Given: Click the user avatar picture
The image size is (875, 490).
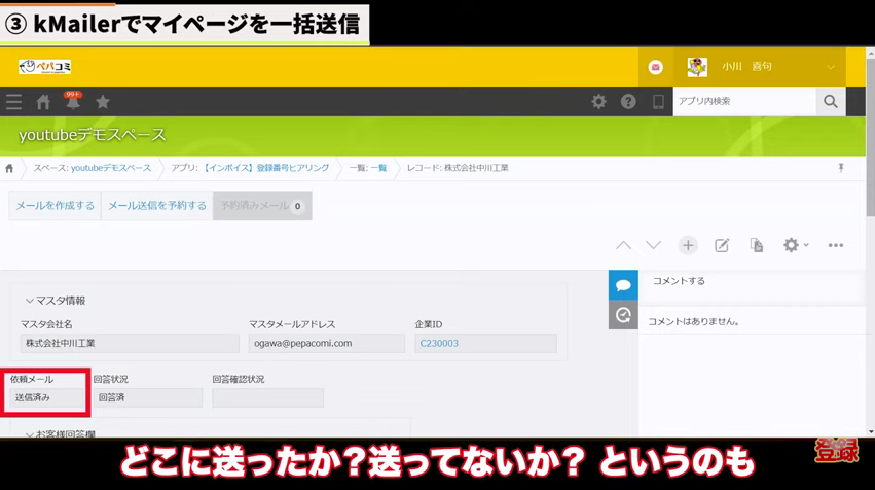Looking at the screenshot, I should tap(697, 67).
